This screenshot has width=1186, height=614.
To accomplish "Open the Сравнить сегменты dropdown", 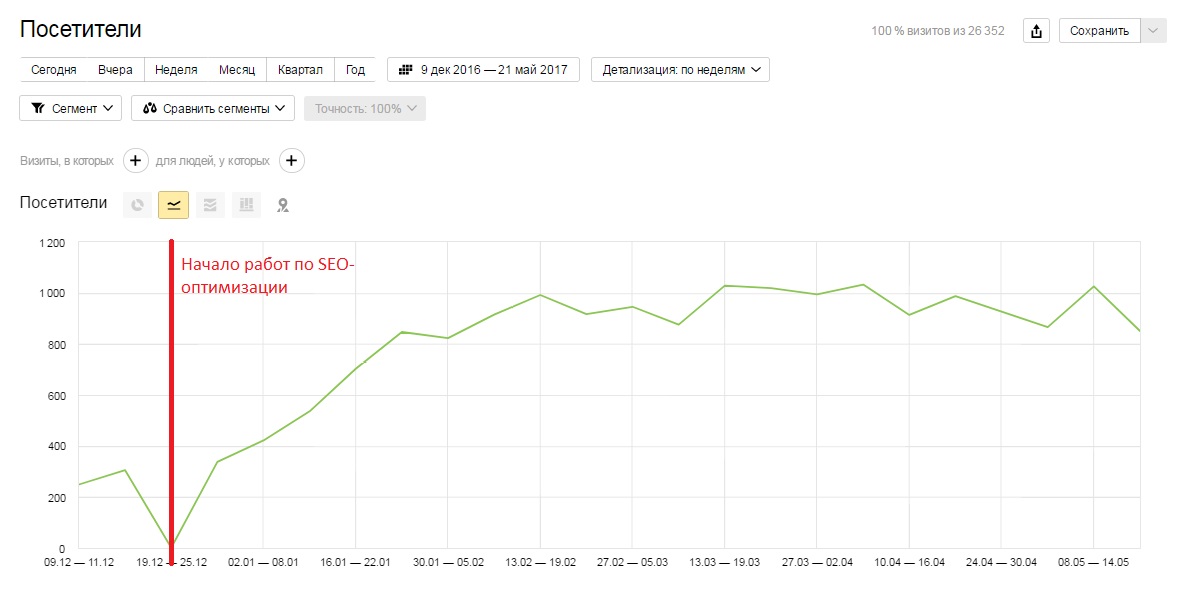I will point(213,108).
